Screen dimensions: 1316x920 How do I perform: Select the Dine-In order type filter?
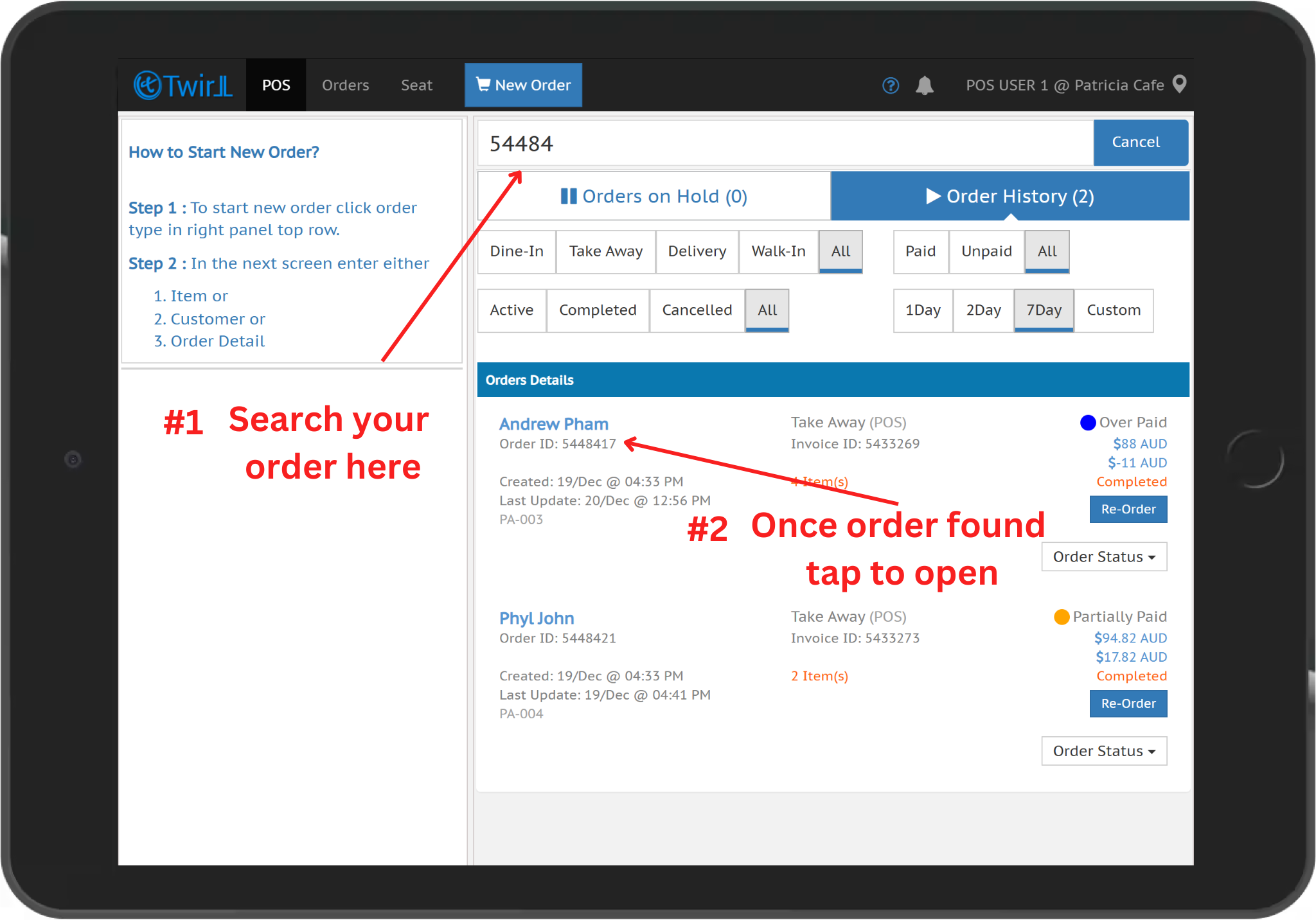pos(517,251)
